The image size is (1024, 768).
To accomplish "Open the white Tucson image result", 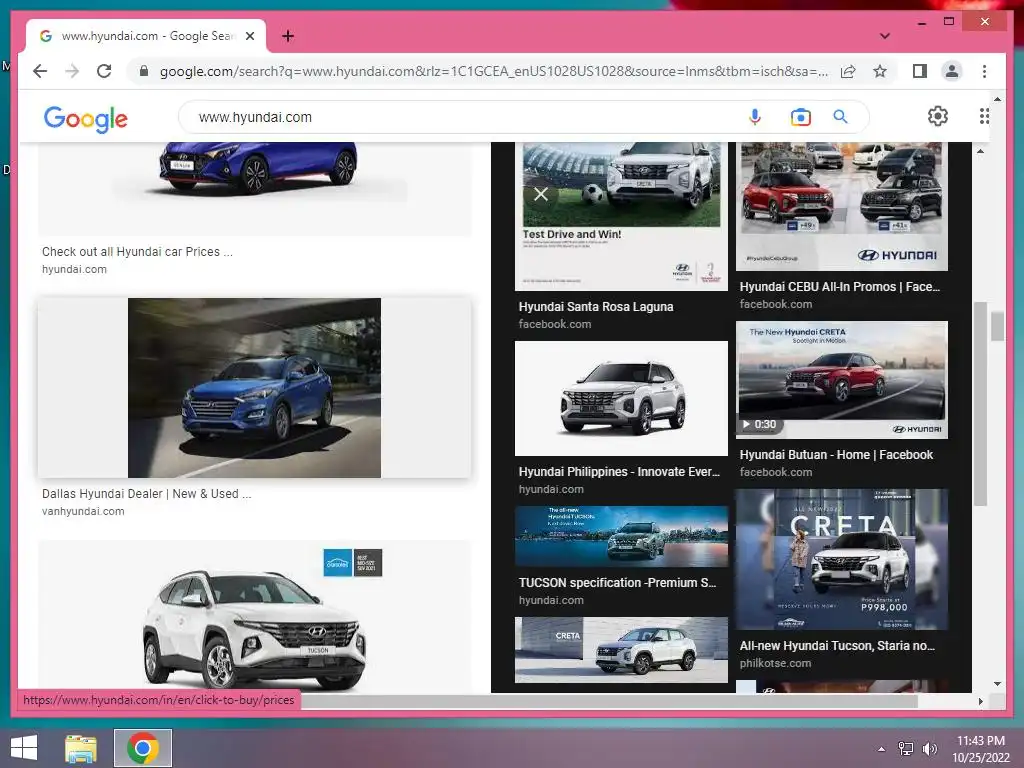I will pyautogui.click(x=254, y=616).
